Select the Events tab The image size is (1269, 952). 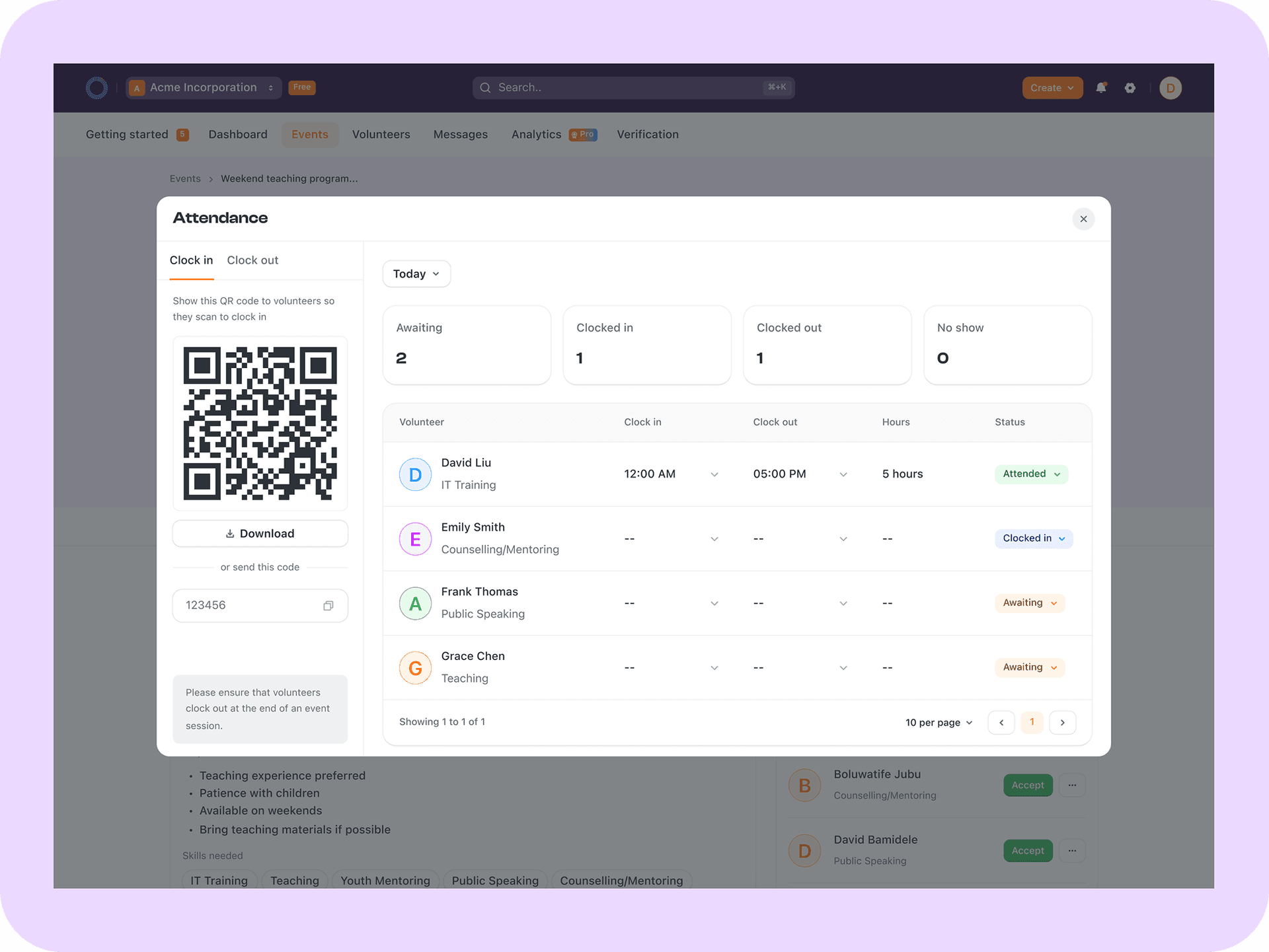[x=310, y=135]
